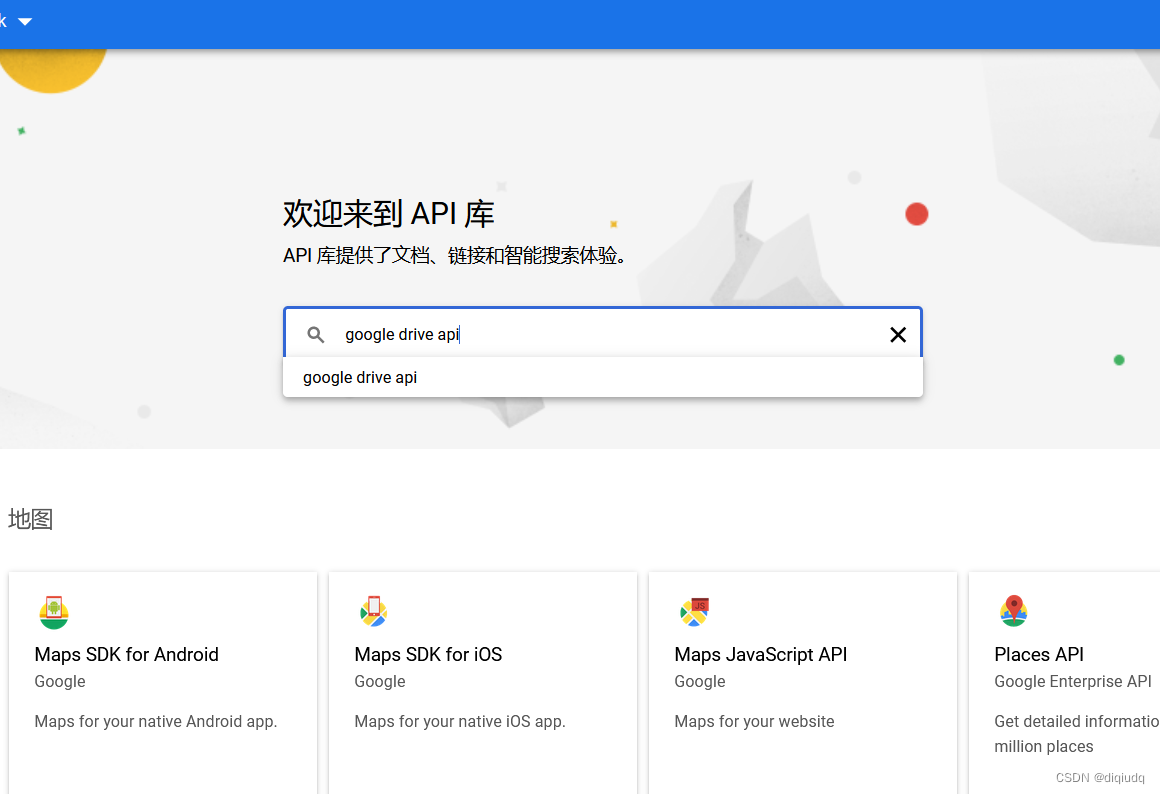Open the Places API title
Screen dimensions: 1160x794
point(1039,654)
